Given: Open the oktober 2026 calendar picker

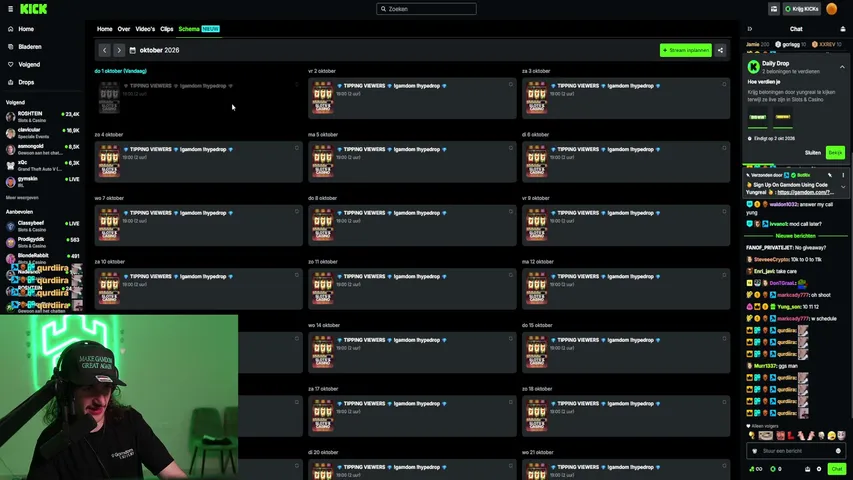Looking at the screenshot, I should pyautogui.click(x=154, y=50).
